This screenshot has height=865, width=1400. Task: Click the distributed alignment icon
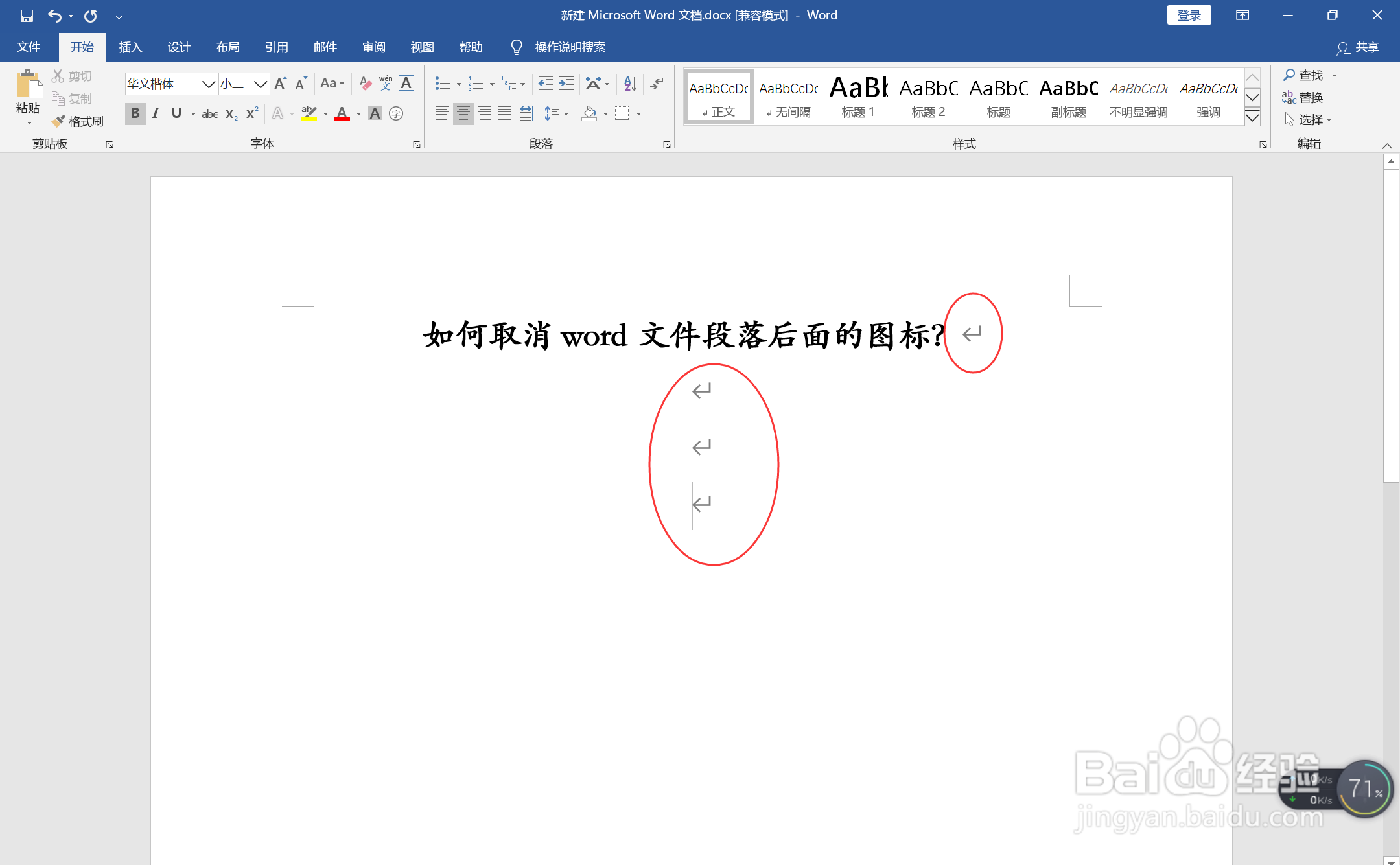point(526,114)
